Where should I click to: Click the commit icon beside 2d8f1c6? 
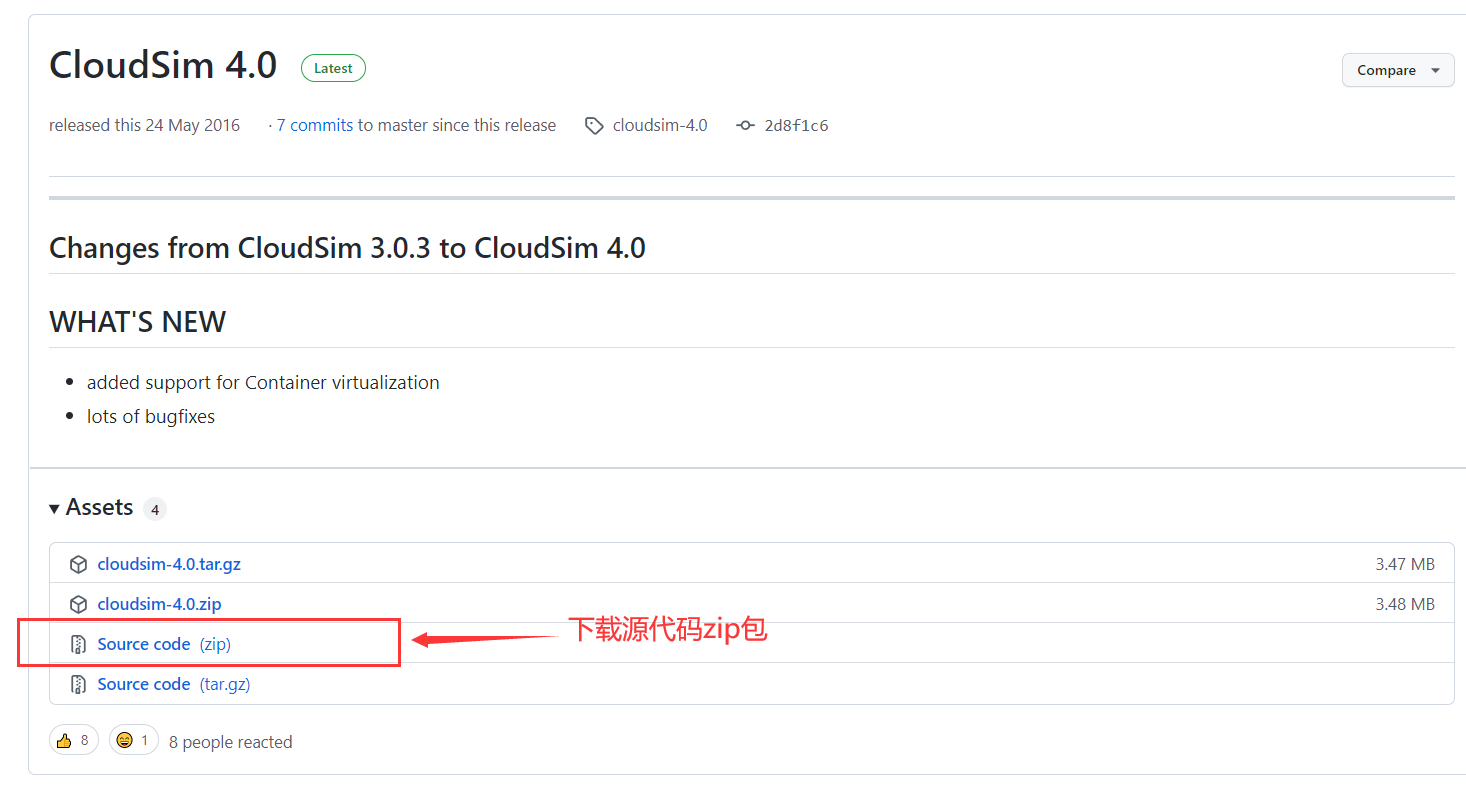[x=745, y=126]
